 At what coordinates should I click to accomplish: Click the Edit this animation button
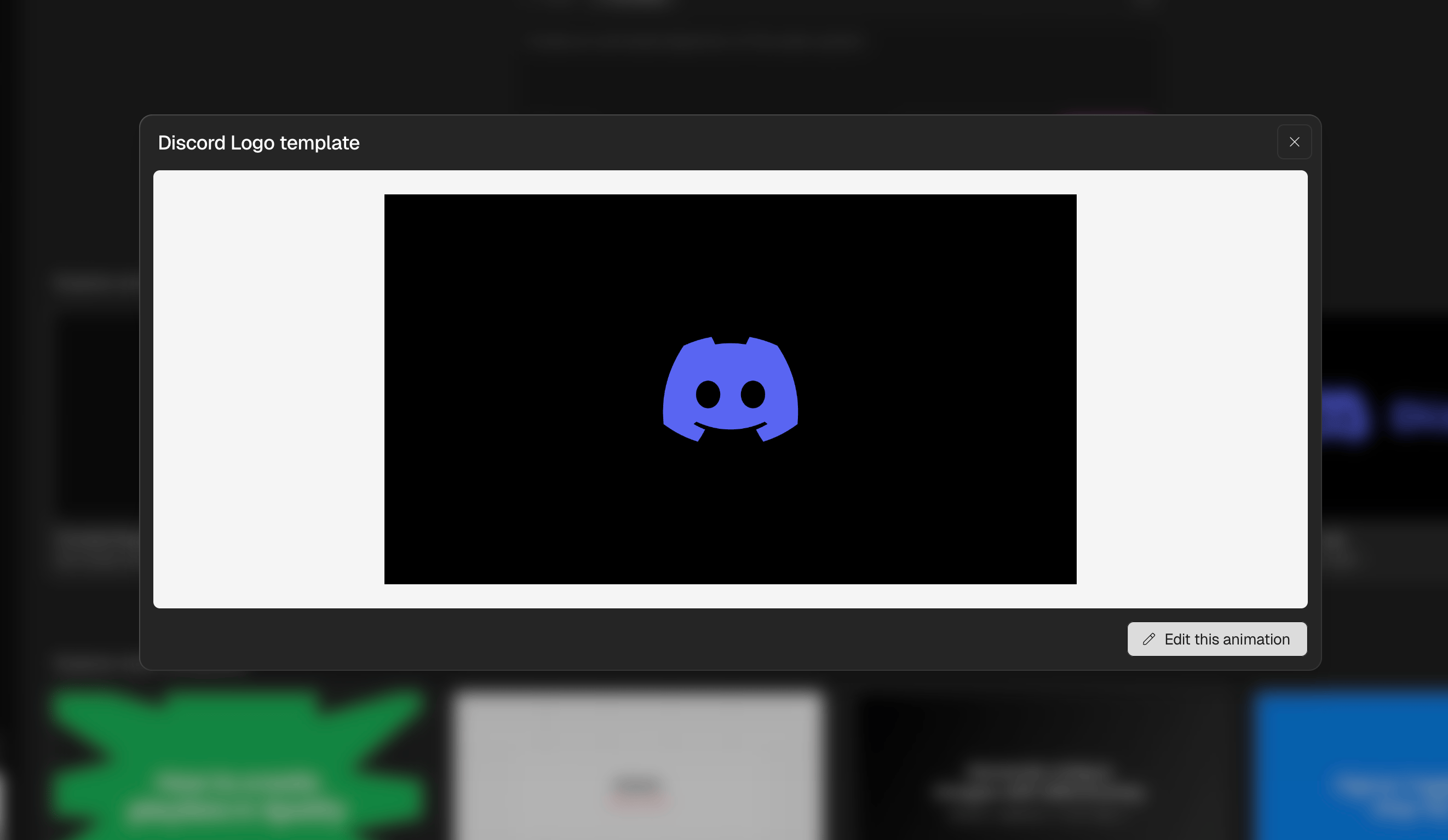[1217, 639]
